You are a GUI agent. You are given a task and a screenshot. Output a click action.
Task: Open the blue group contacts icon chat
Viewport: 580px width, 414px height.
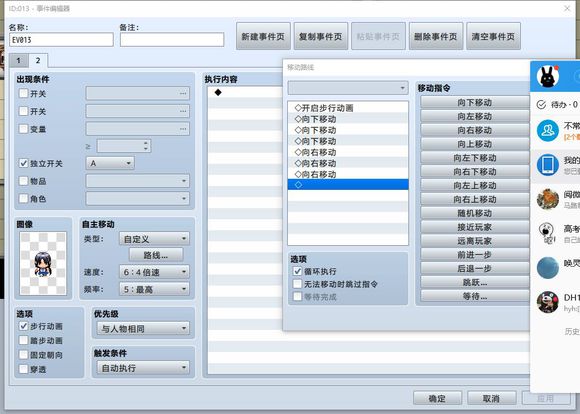pos(548,131)
